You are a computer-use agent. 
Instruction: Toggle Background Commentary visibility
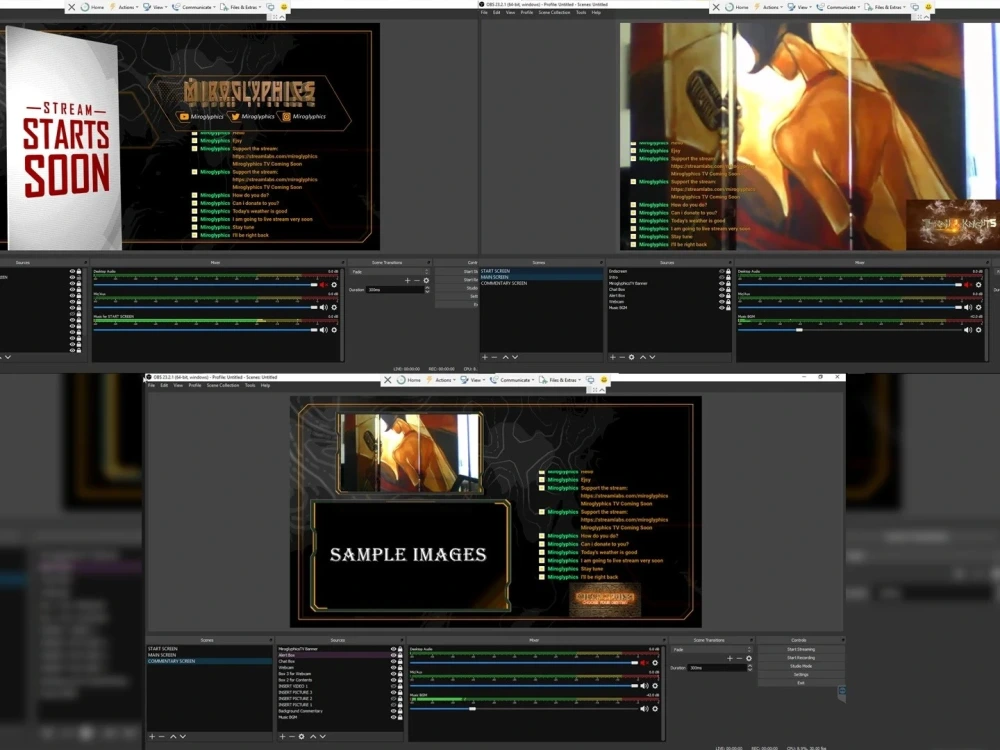393,711
